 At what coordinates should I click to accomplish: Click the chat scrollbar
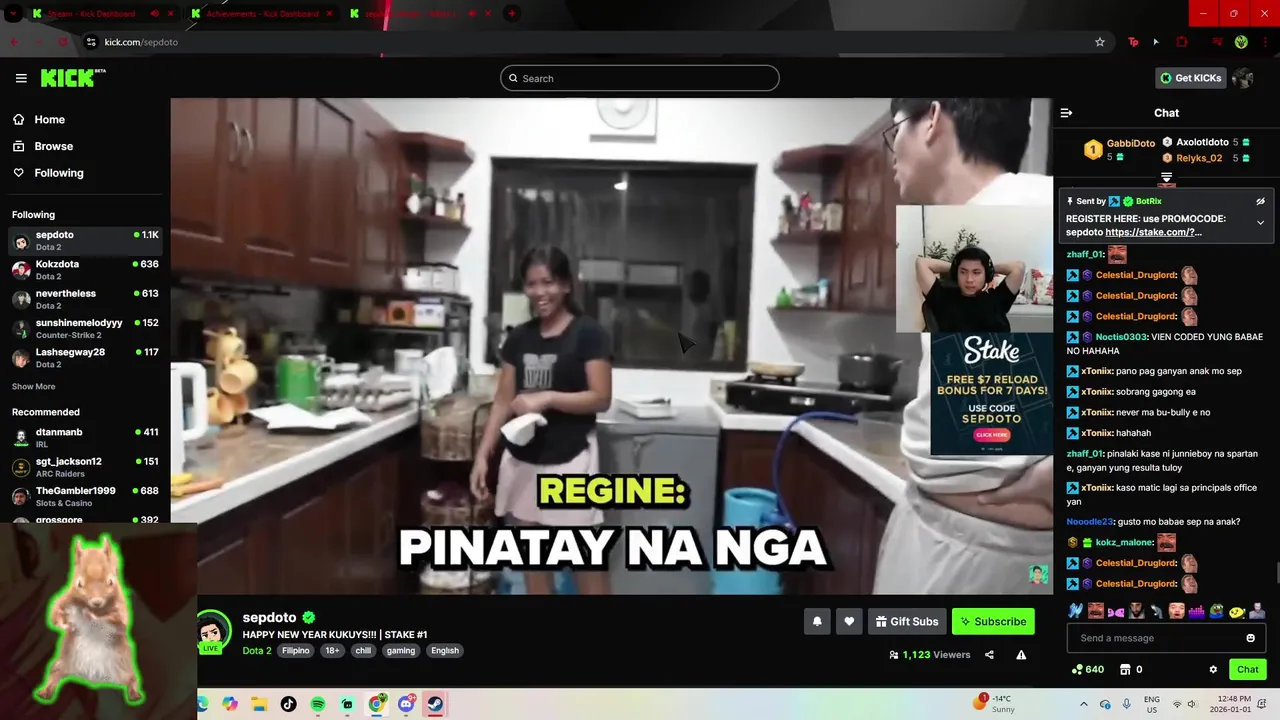click(x=1277, y=573)
